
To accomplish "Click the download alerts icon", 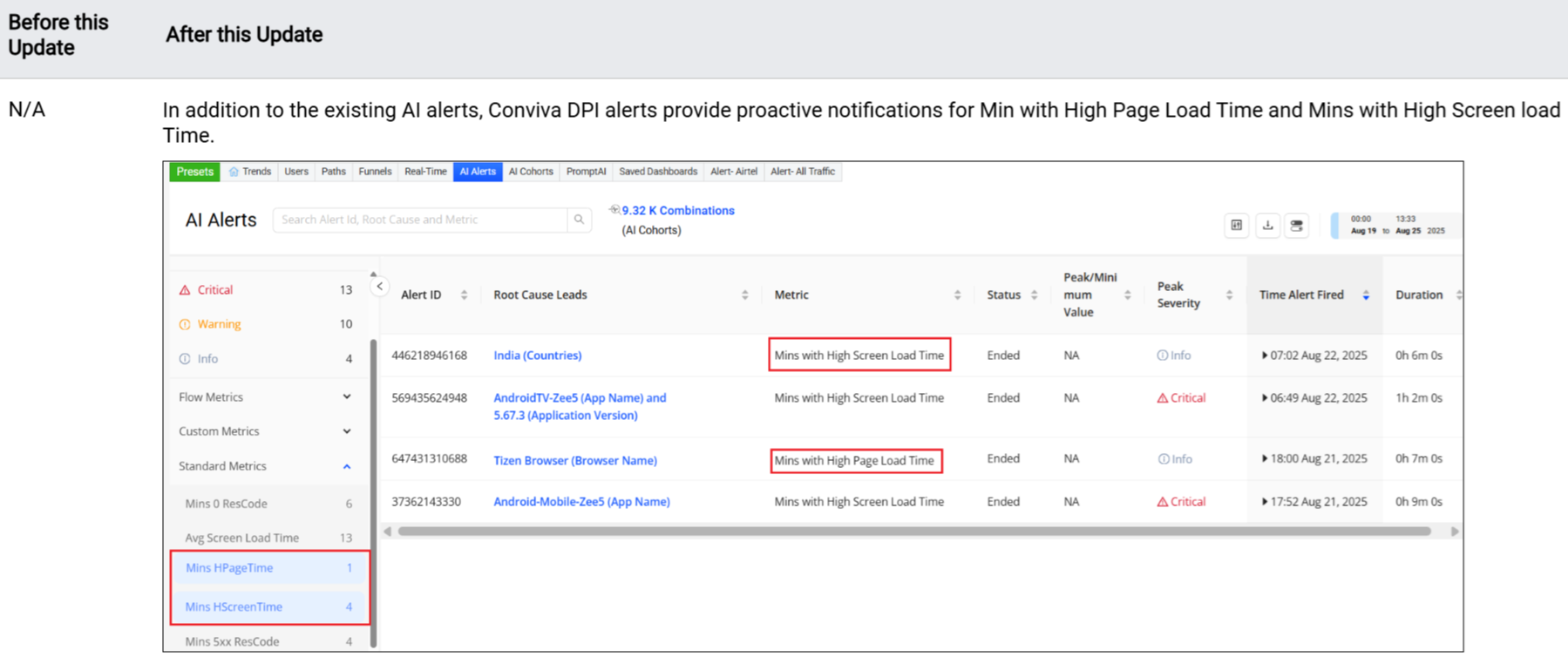I will tap(1267, 226).
